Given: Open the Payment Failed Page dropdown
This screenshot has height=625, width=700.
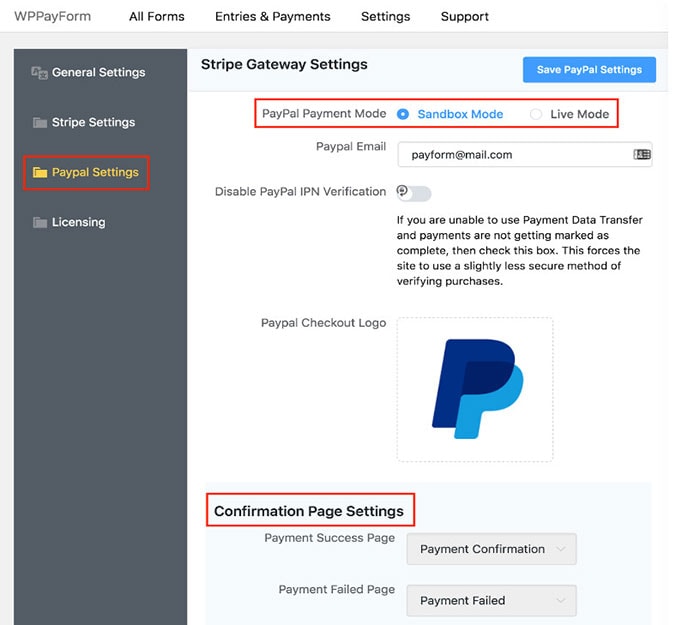Looking at the screenshot, I should click(x=491, y=601).
